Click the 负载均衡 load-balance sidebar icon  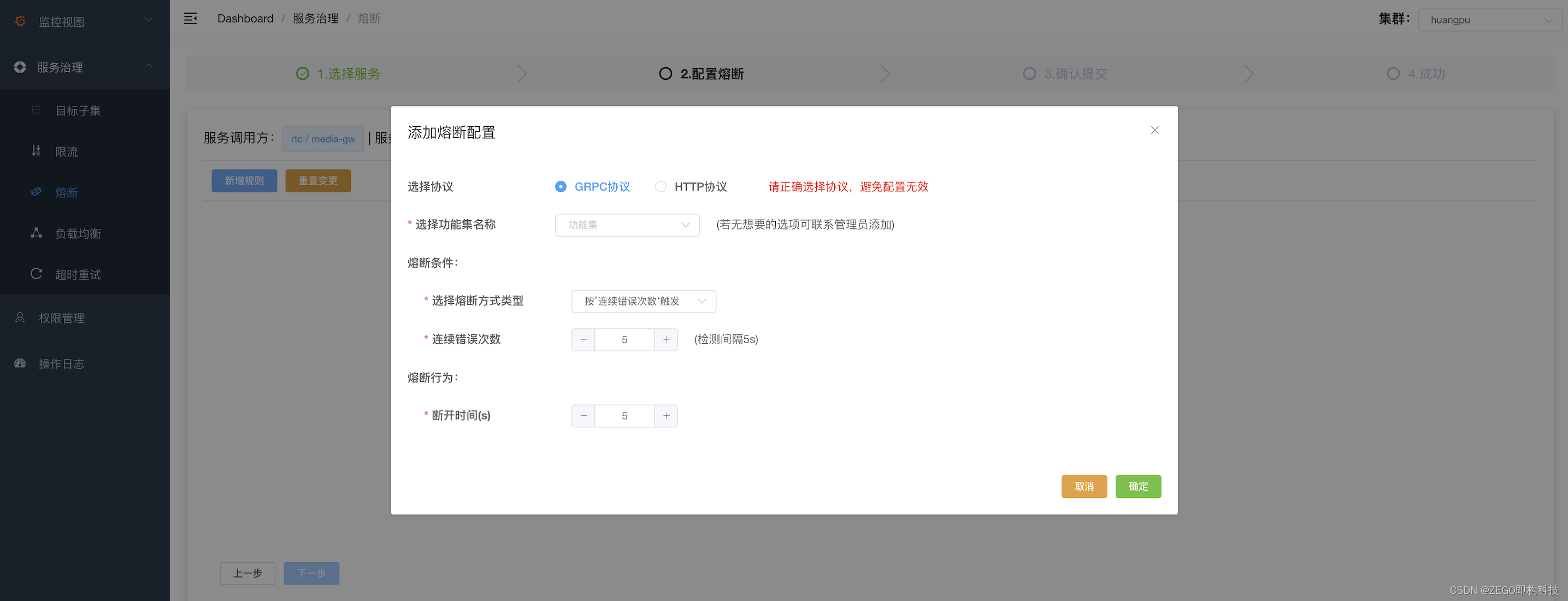pyautogui.click(x=36, y=233)
